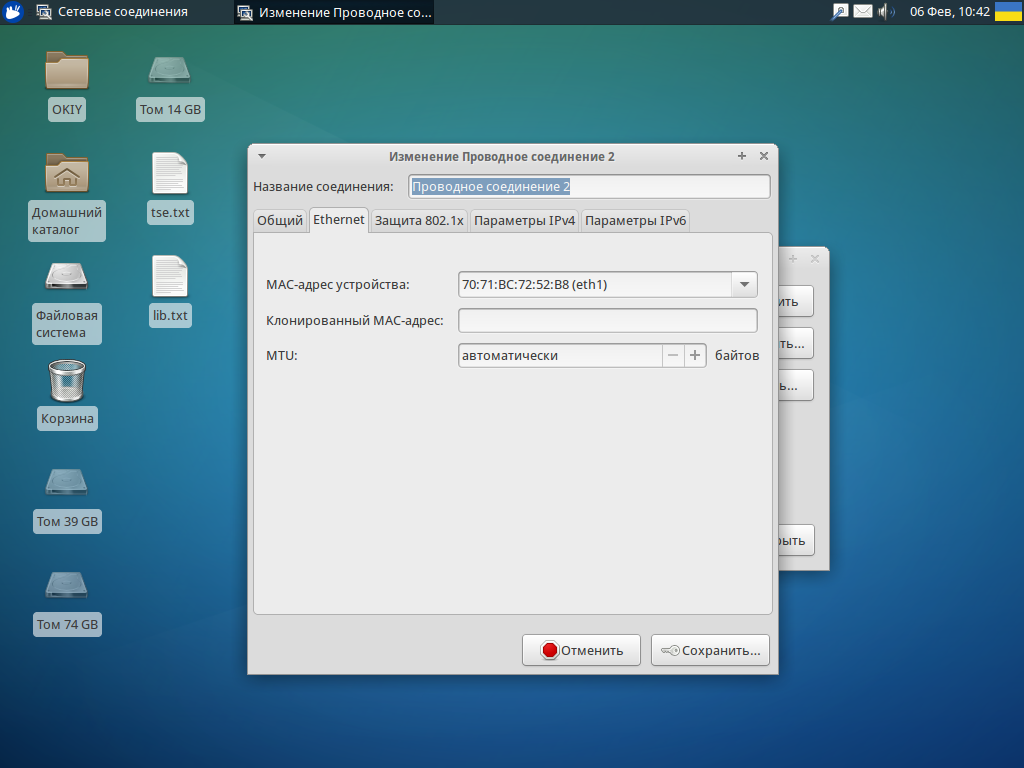Select the tse.txt file icon on desktop
This screenshot has height=768, width=1024.
pos(169,174)
